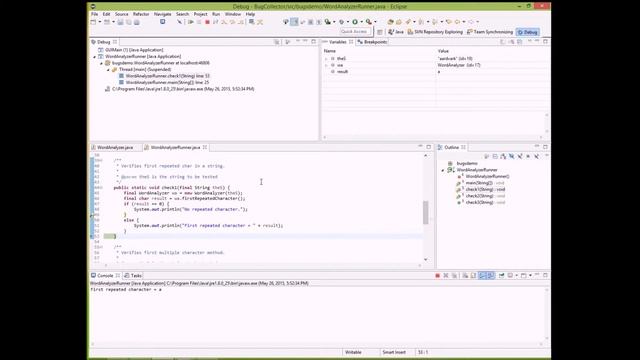Click the editor vertical scrollbar thumb
This screenshot has width=640, height=360.
pyautogui.click(x=426, y=212)
